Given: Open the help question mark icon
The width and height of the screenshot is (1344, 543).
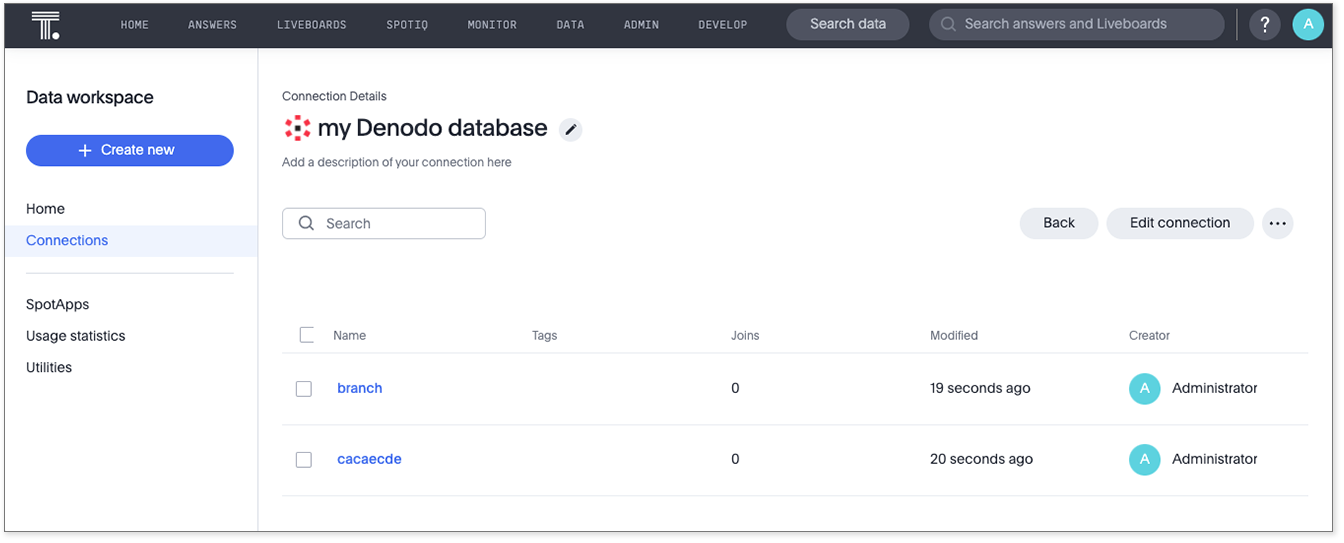Looking at the screenshot, I should pyautogui.click(x=1264, y=25).
